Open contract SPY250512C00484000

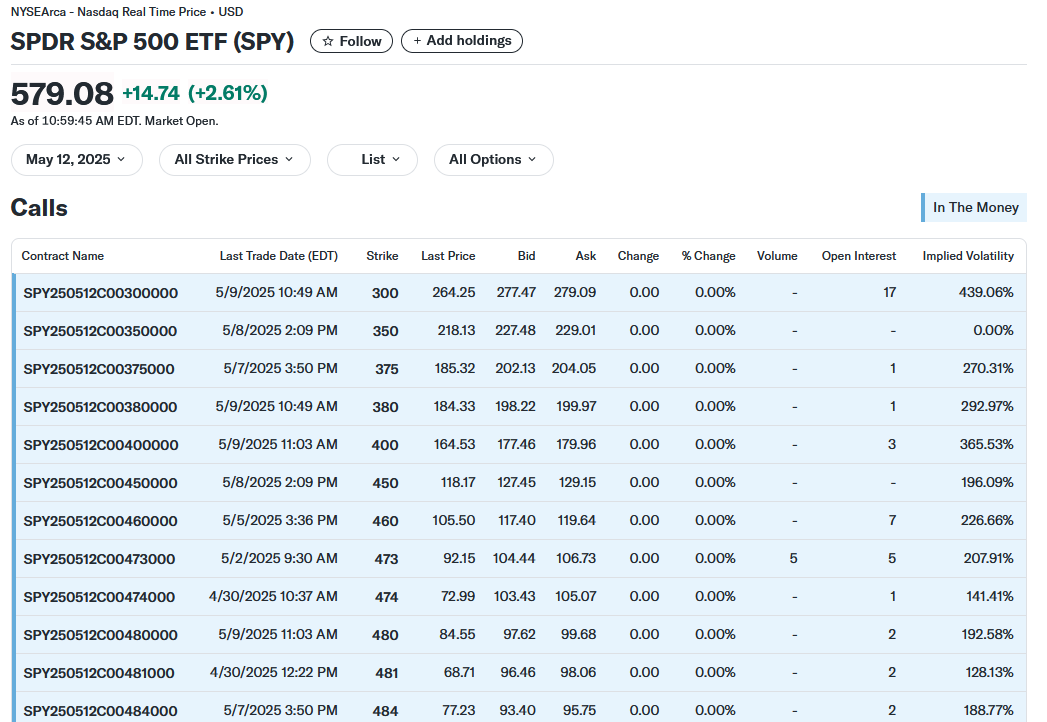point(100,711)
